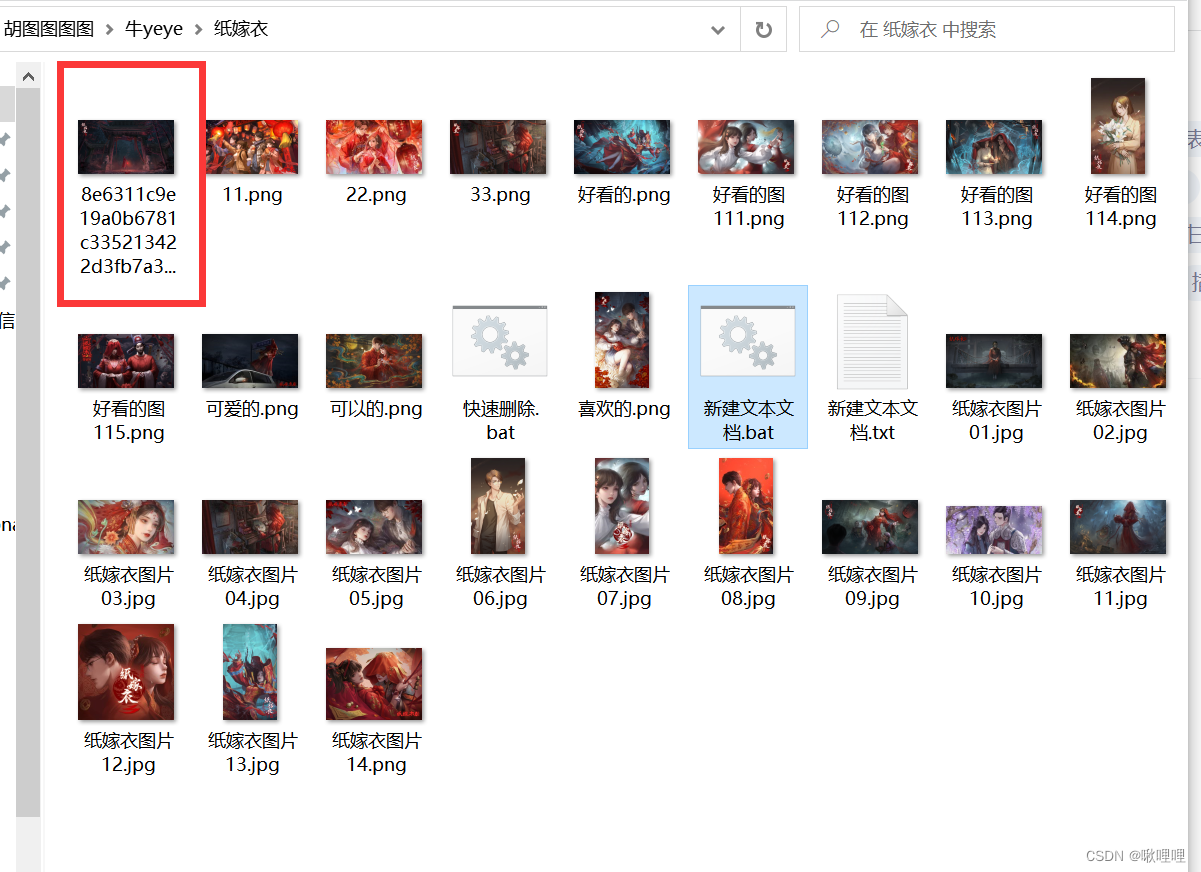This screenshot has height=872, width=1201.
Task: Select the 纸嫁衣图片06.jpg thumbnail
Action: point(498,506)
